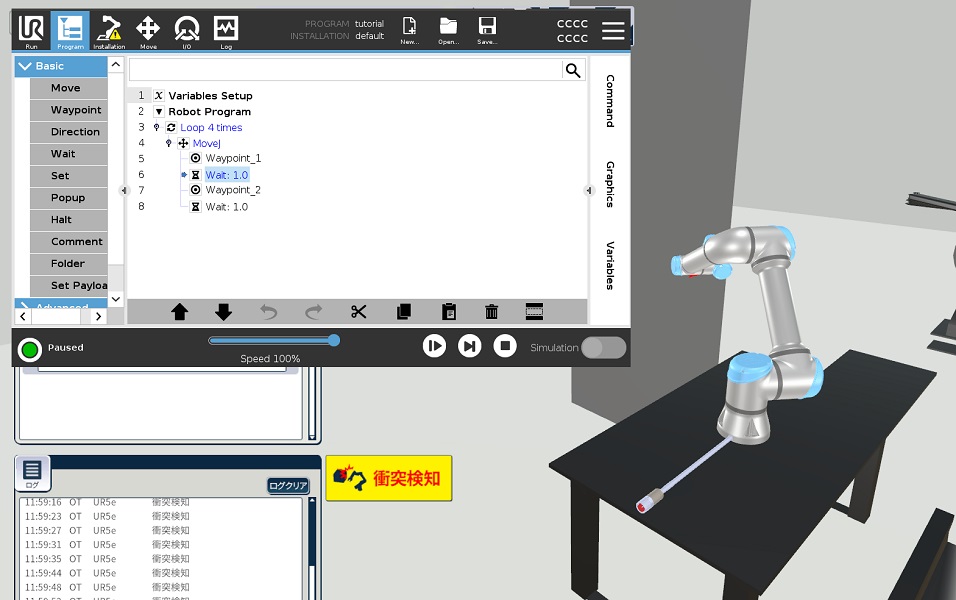Viewport: 956px width, 600px height.
Task: Adjust the Speed 100% slider
Action: 333,341
